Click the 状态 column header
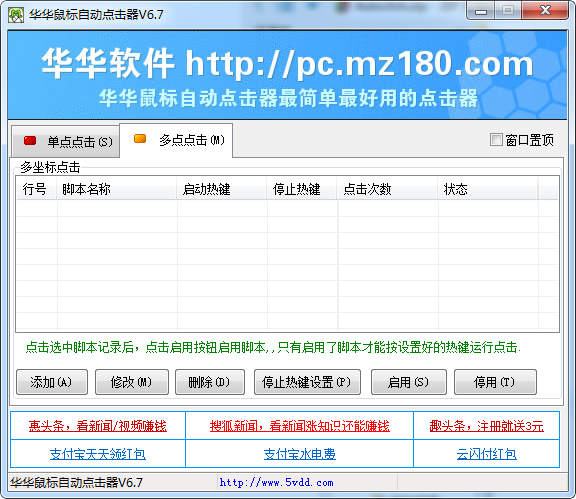This screenshot has width=576, height=499. point(487,189)
